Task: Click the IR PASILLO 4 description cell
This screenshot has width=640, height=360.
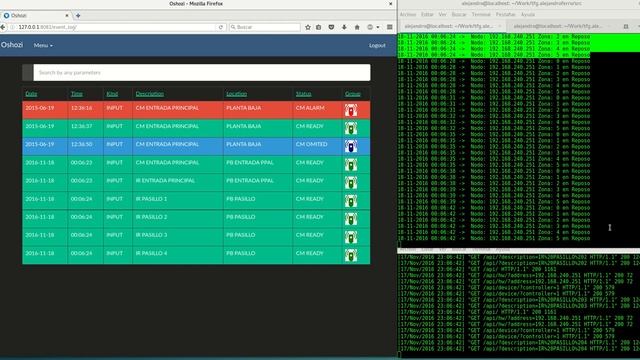Action: pyautogui.click(x=178, y=255)
